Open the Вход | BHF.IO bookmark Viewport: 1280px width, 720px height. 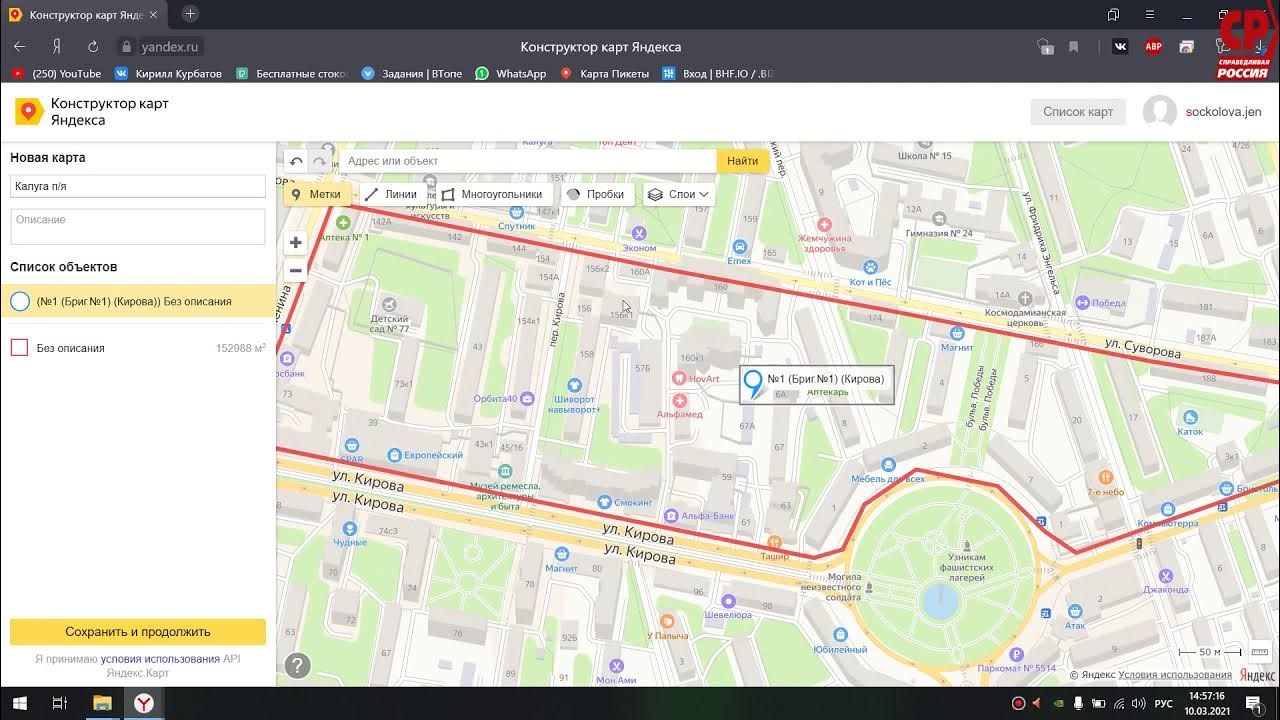pyautogui.click(x=718, y=74)
